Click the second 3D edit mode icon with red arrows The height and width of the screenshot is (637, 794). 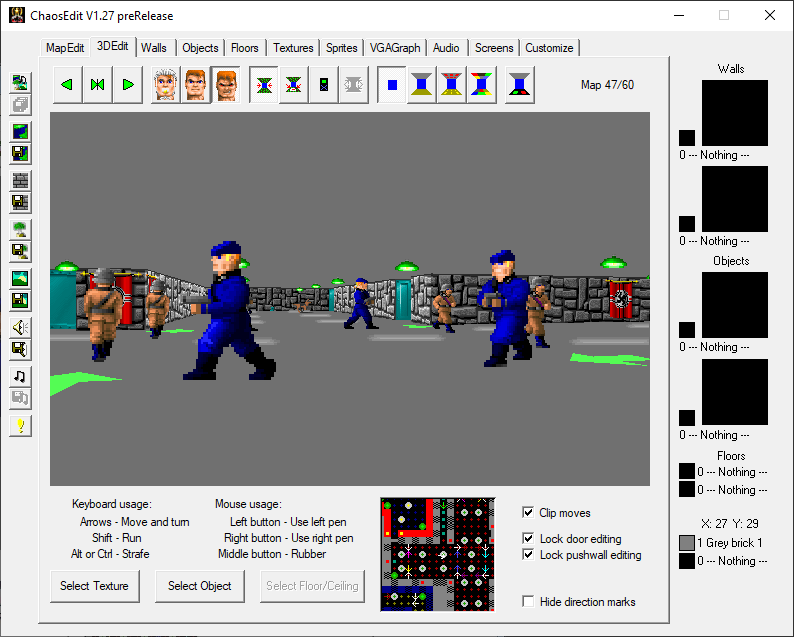tap(294, 85)
